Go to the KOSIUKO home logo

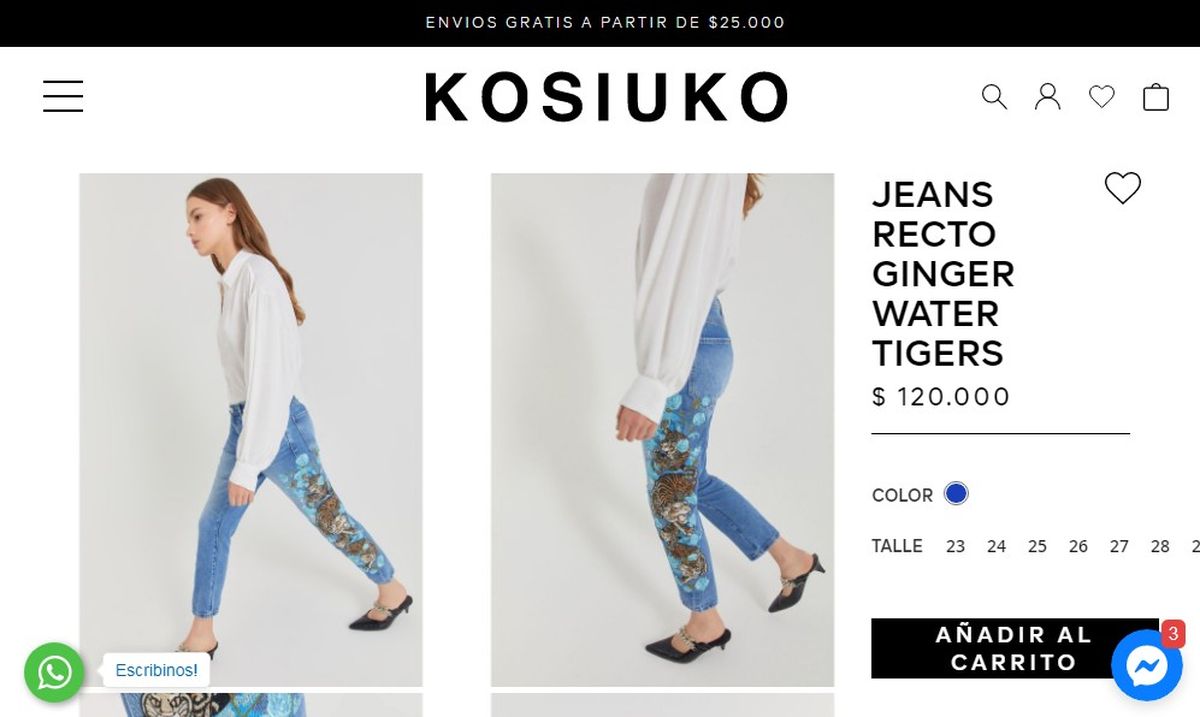click(606, 97)
